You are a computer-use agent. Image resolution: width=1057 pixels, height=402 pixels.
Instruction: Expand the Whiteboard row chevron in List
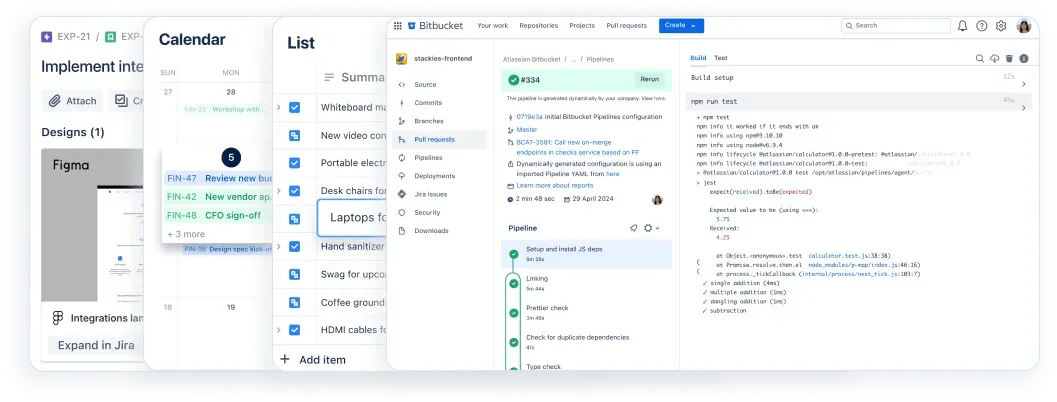278,107
